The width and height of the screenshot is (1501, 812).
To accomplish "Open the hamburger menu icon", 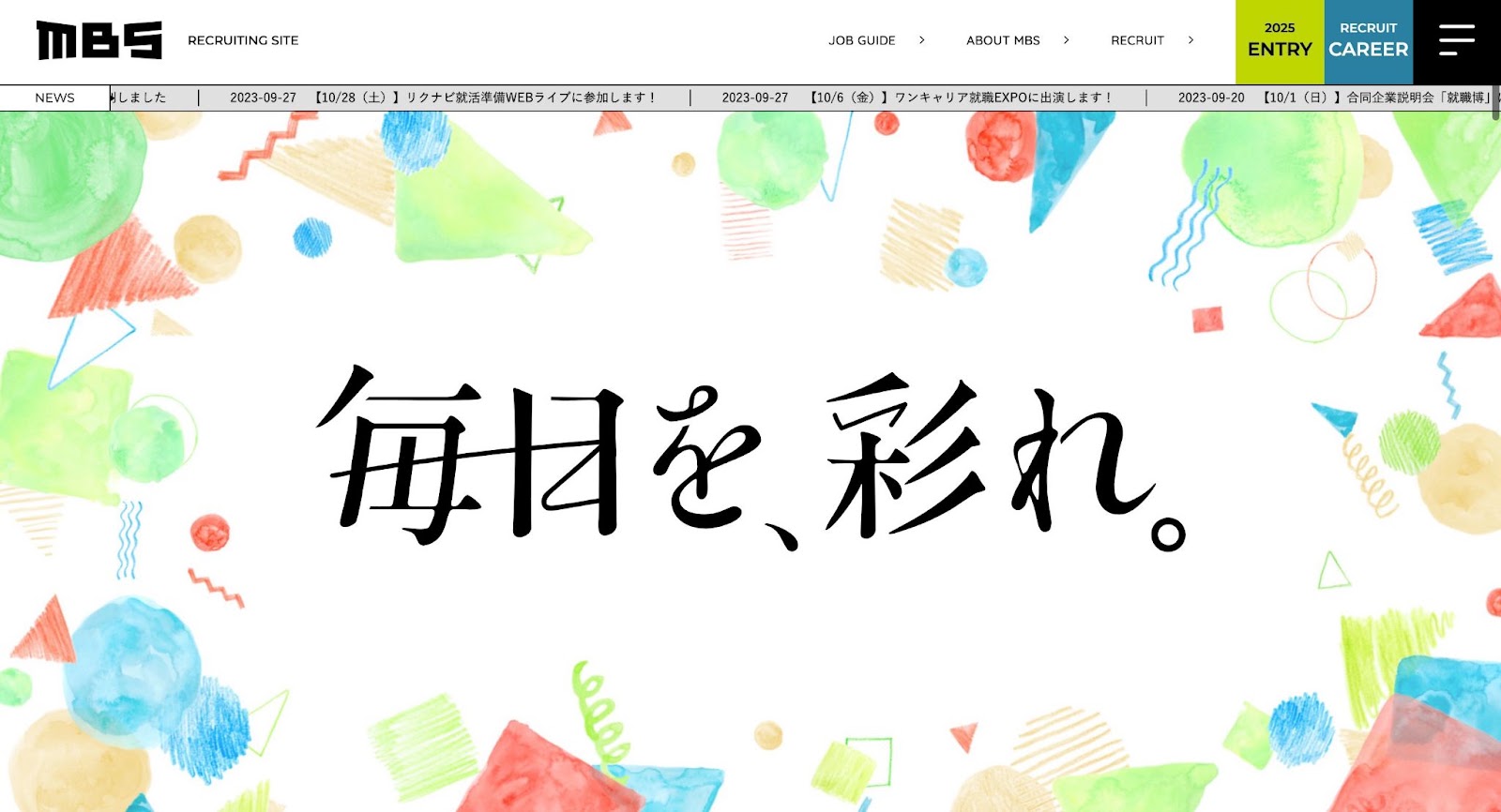I will pyautogui.click(x=1457, y=40).
